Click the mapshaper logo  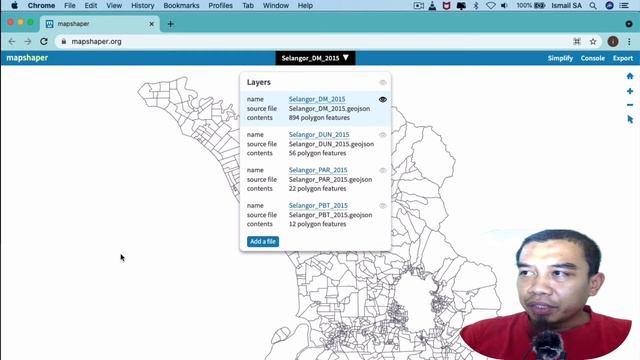click(27, 58)
